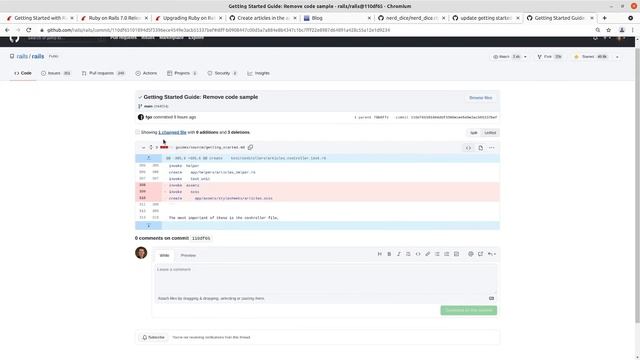Insert numbered list in comment toolbar
This screenshot has height=360, width=640.
point(447,254)
